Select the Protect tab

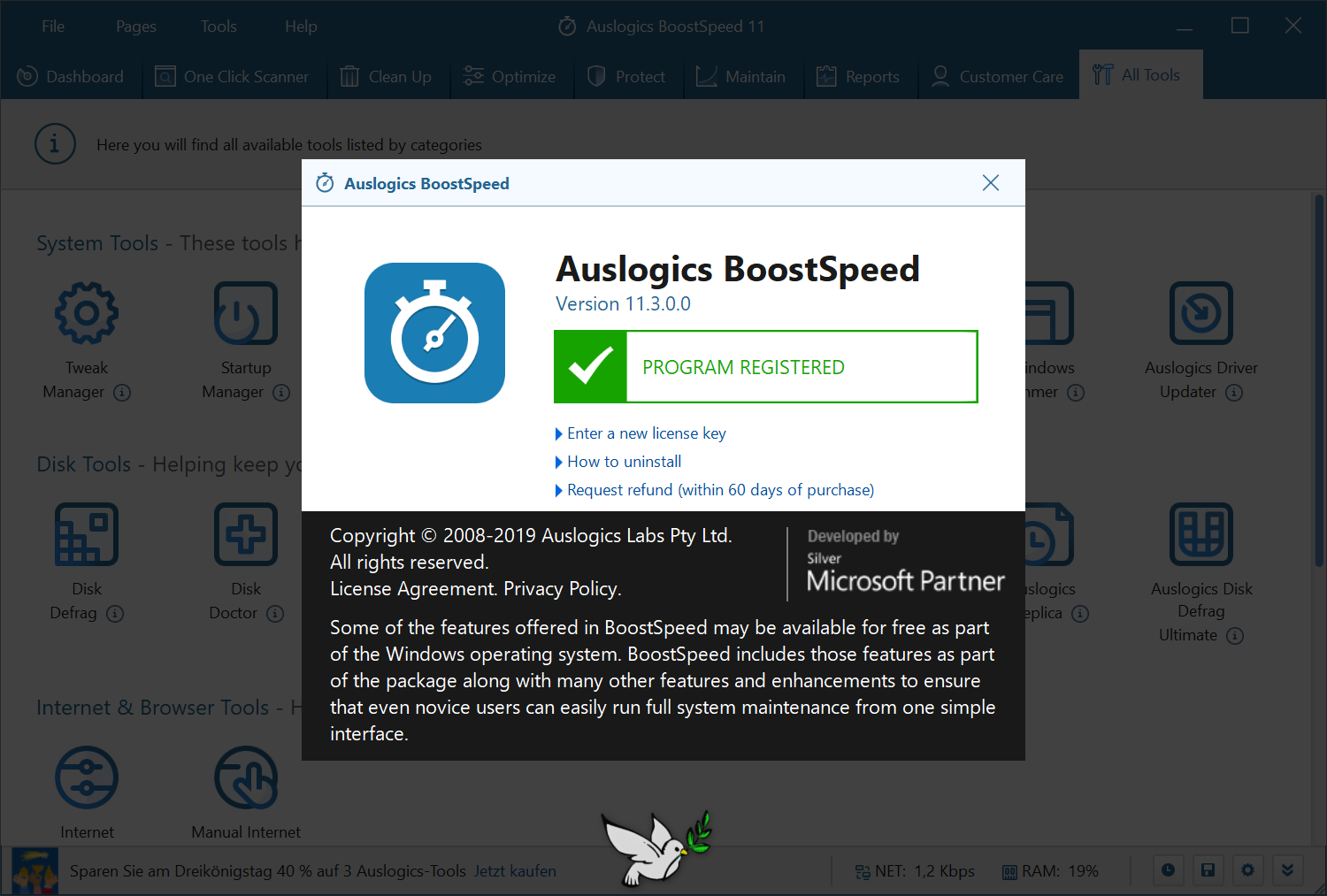tap(626, 76)
